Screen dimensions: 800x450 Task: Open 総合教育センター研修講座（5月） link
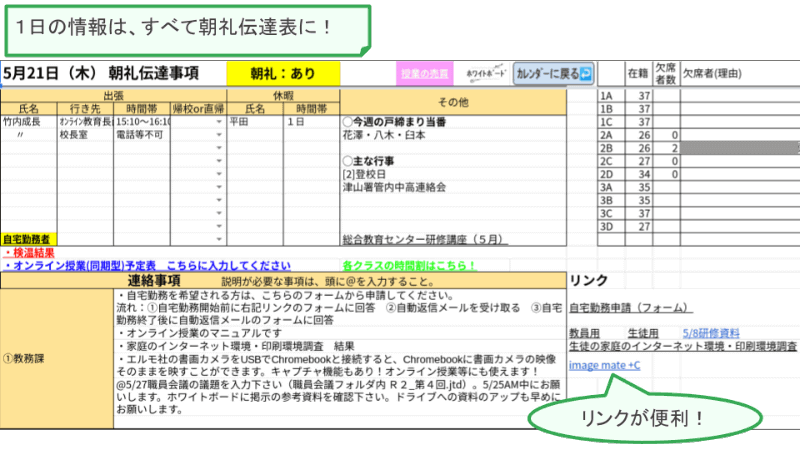pyautogui.click(x=424, y=239)
